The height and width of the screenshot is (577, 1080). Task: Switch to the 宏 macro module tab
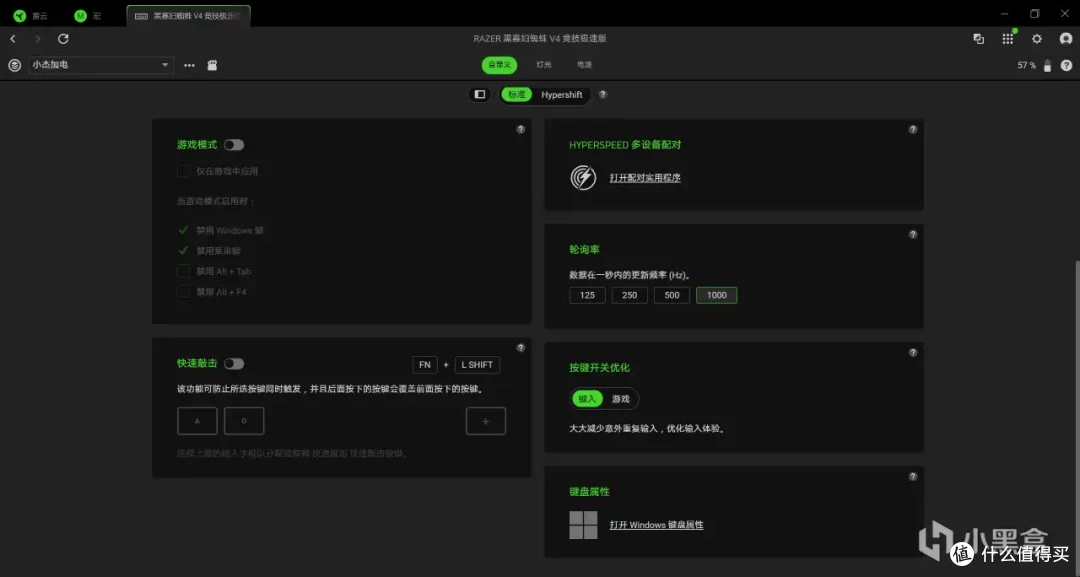pyautogui.click(x=88, y=16)
